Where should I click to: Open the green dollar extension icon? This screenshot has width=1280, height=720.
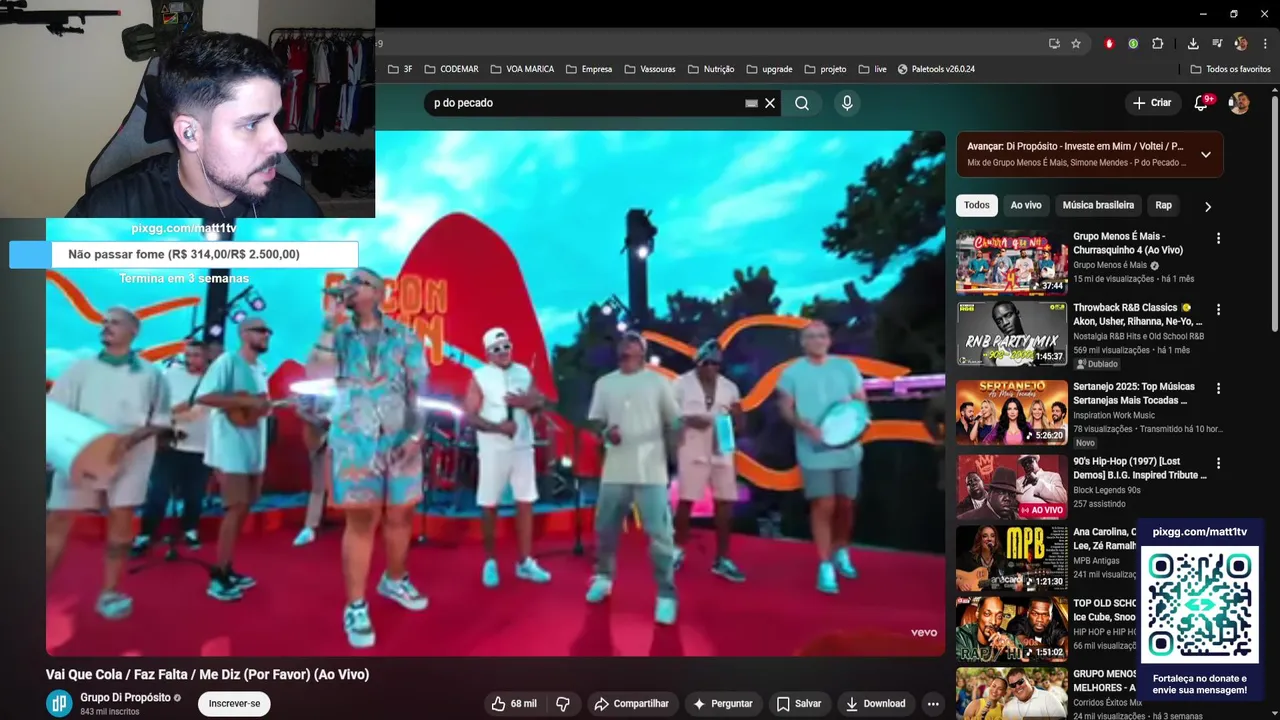point(1133,44)
